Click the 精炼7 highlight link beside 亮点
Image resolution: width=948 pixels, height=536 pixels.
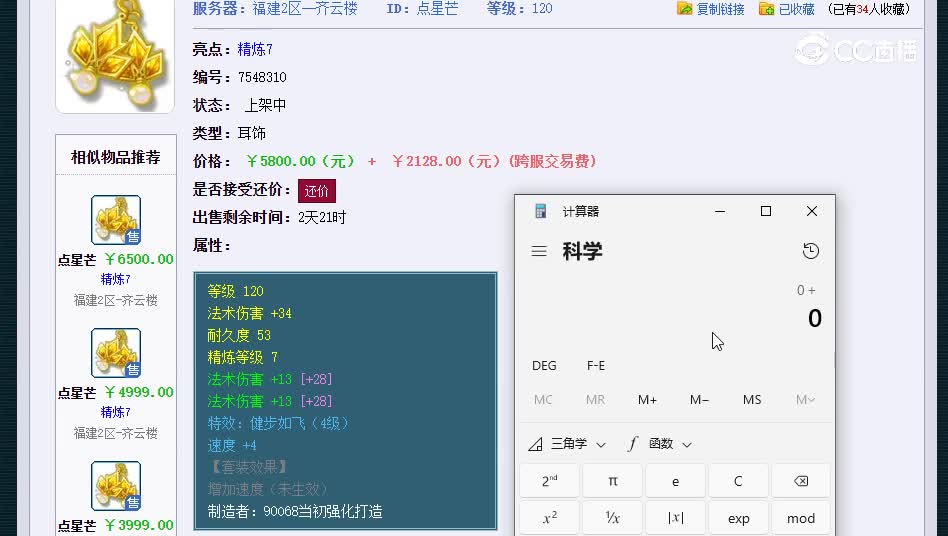tap(255, 50)
